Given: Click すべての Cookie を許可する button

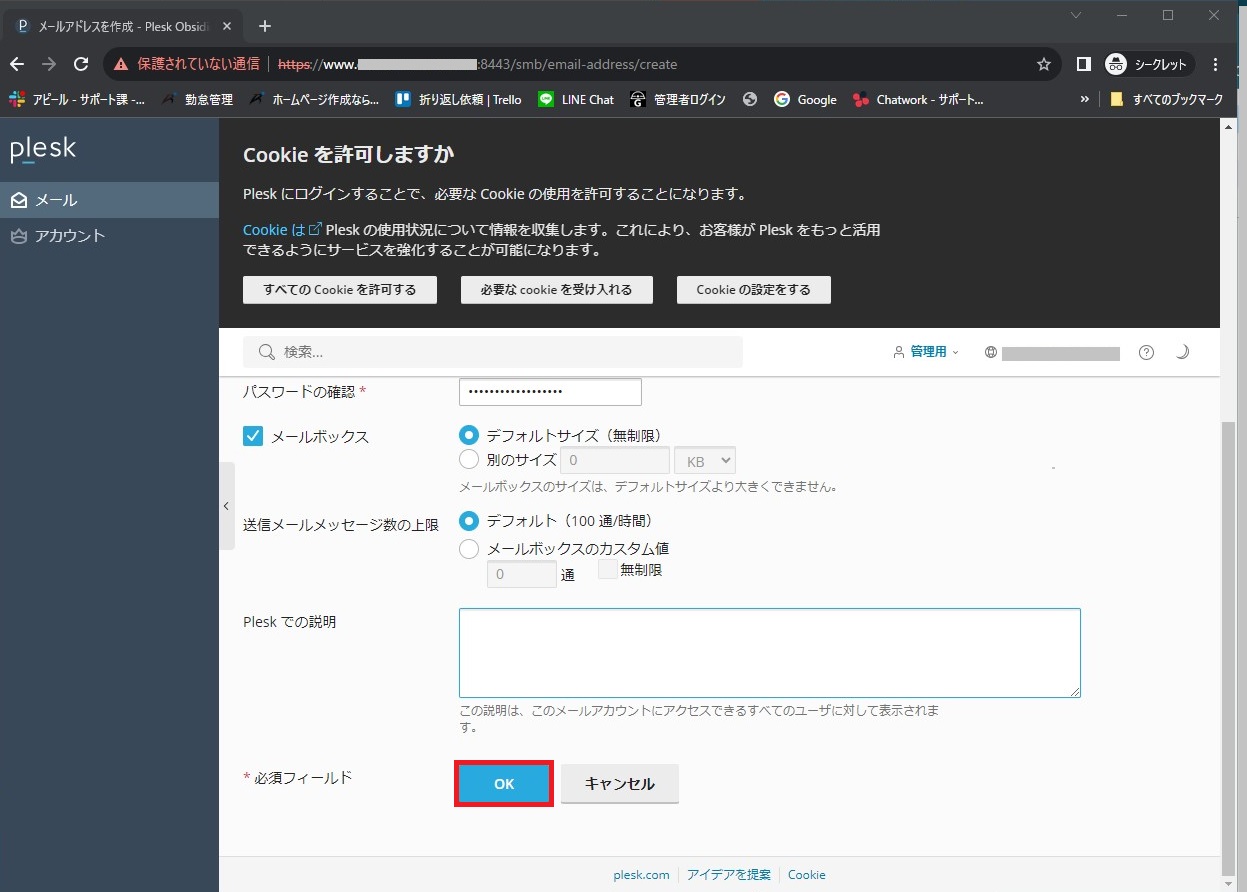Looking at the screenshot, I should pyautogui.click(x=340, y=290).
